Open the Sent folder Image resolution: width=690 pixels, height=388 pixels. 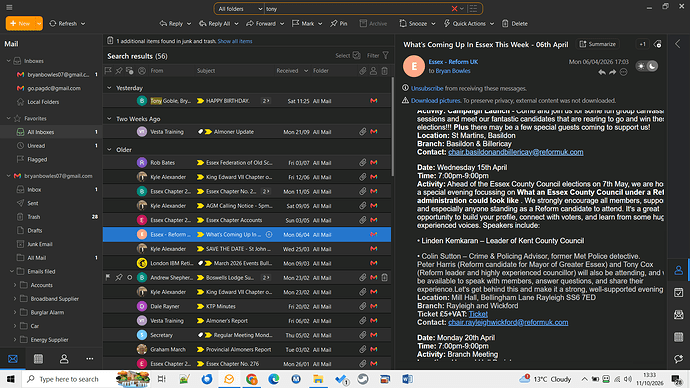coord(33,203)
